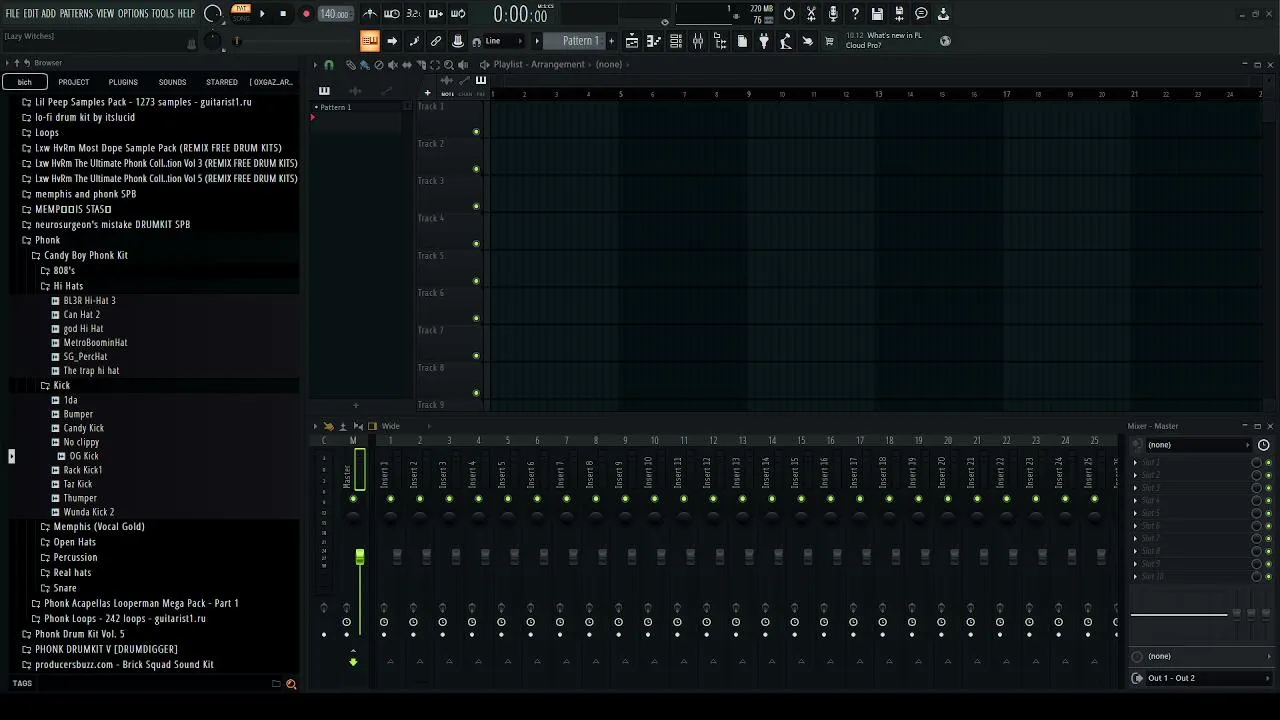Open the FILE menu

click(x=13, y=14)
